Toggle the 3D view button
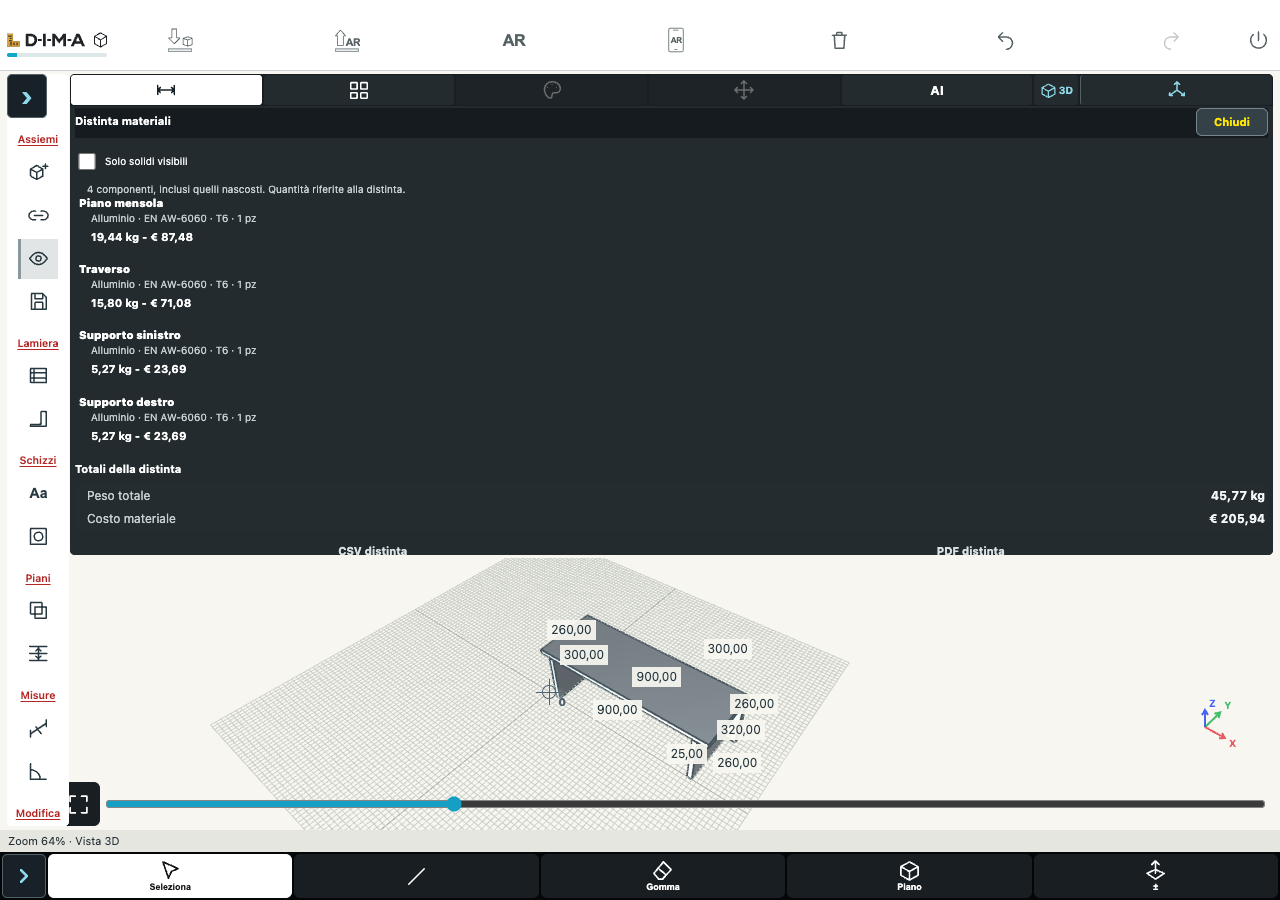This screenshot has height=900, width=1280. 1057,90
